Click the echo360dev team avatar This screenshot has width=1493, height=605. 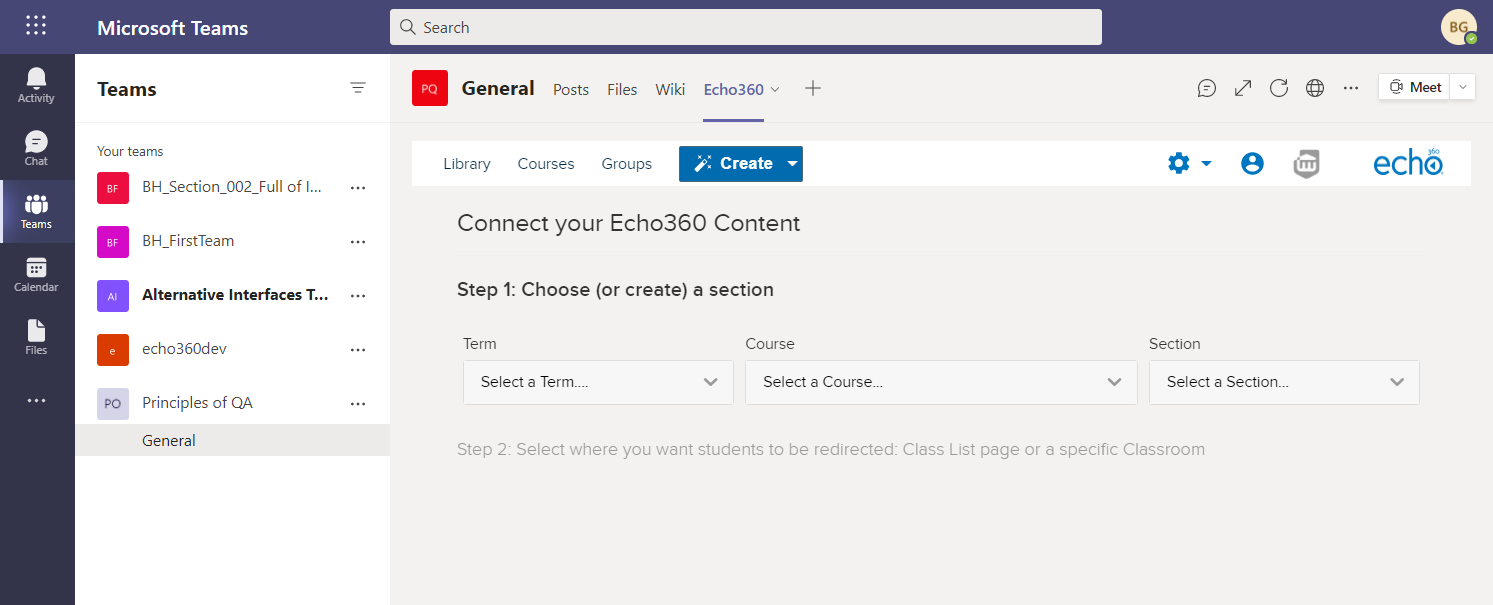pyautogui.click(x=113, y=349)
